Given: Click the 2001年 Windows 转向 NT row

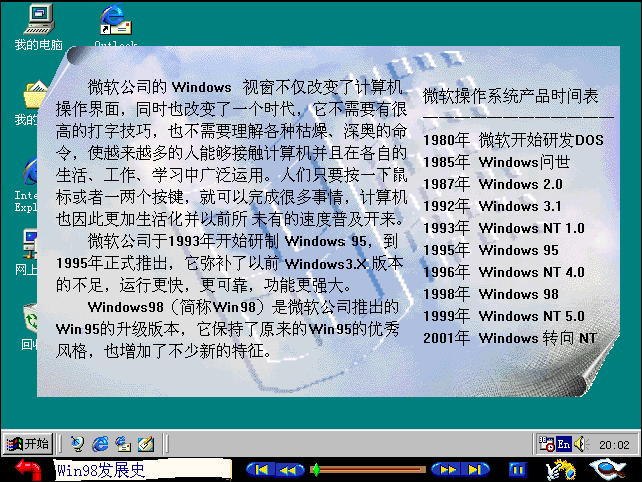Looking at the screenshot, I should click(510, 338).
